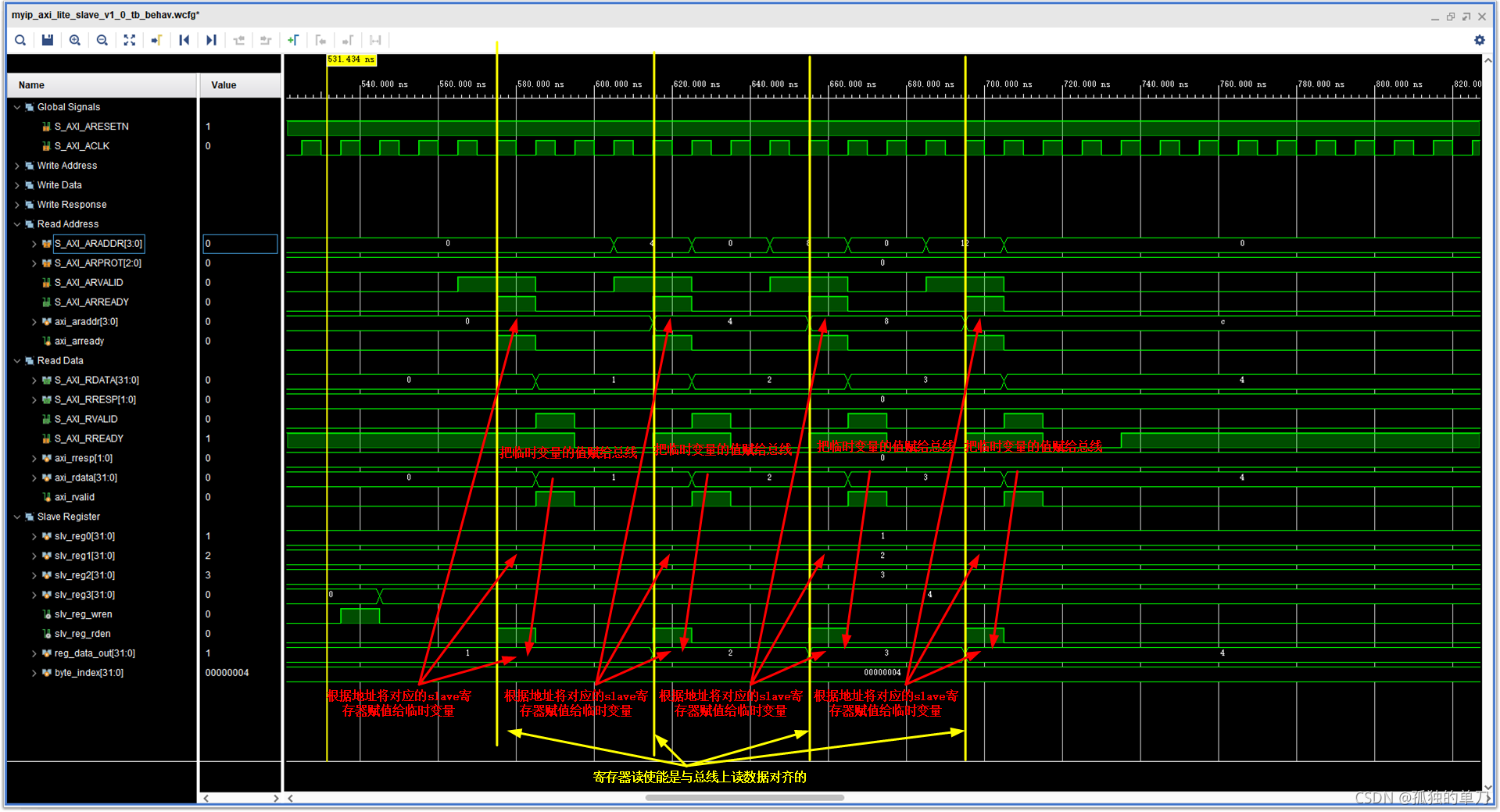1500x812 pixels.
Task: Select the S_AXI_ARREADY signal
Action: (x=91, y=302)
